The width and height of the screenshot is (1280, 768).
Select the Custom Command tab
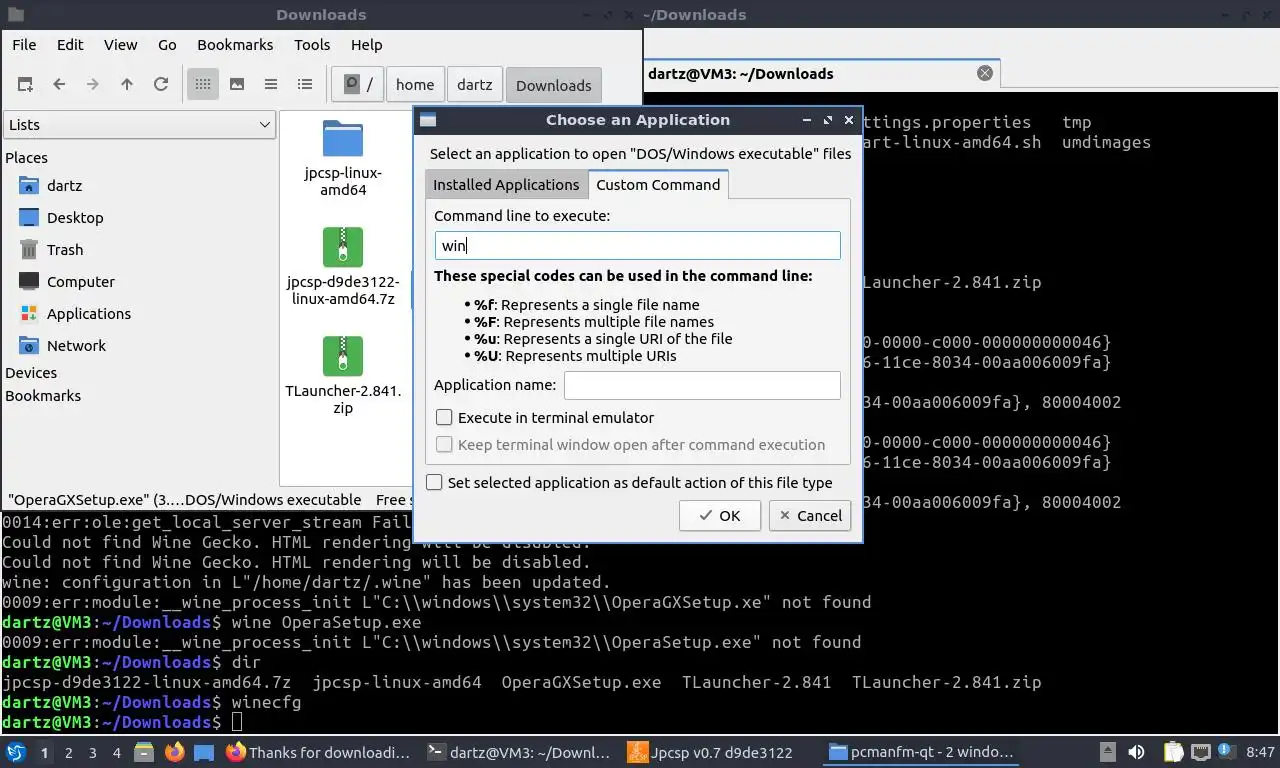click(658, 184)
